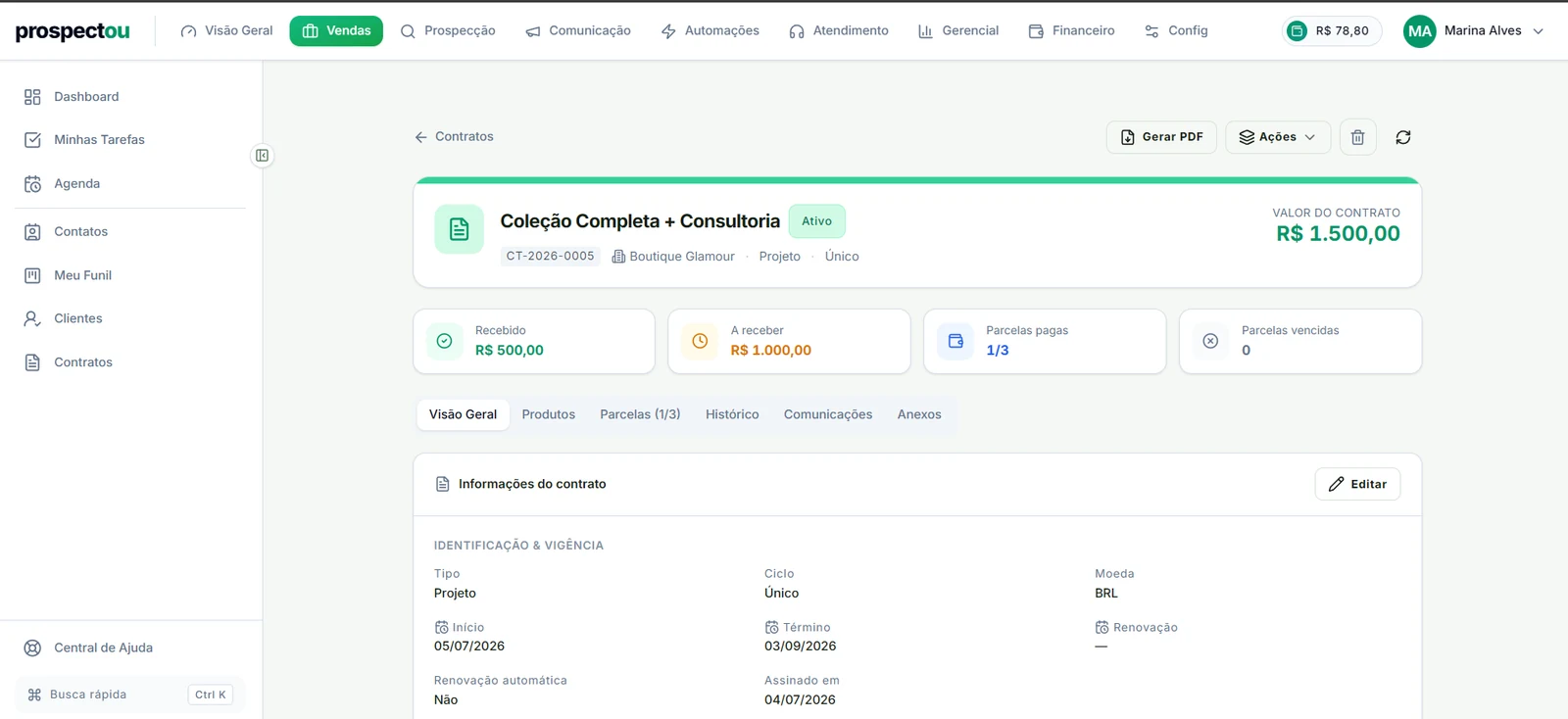Click the Gerar PDF button

(x=1161, y=137)
